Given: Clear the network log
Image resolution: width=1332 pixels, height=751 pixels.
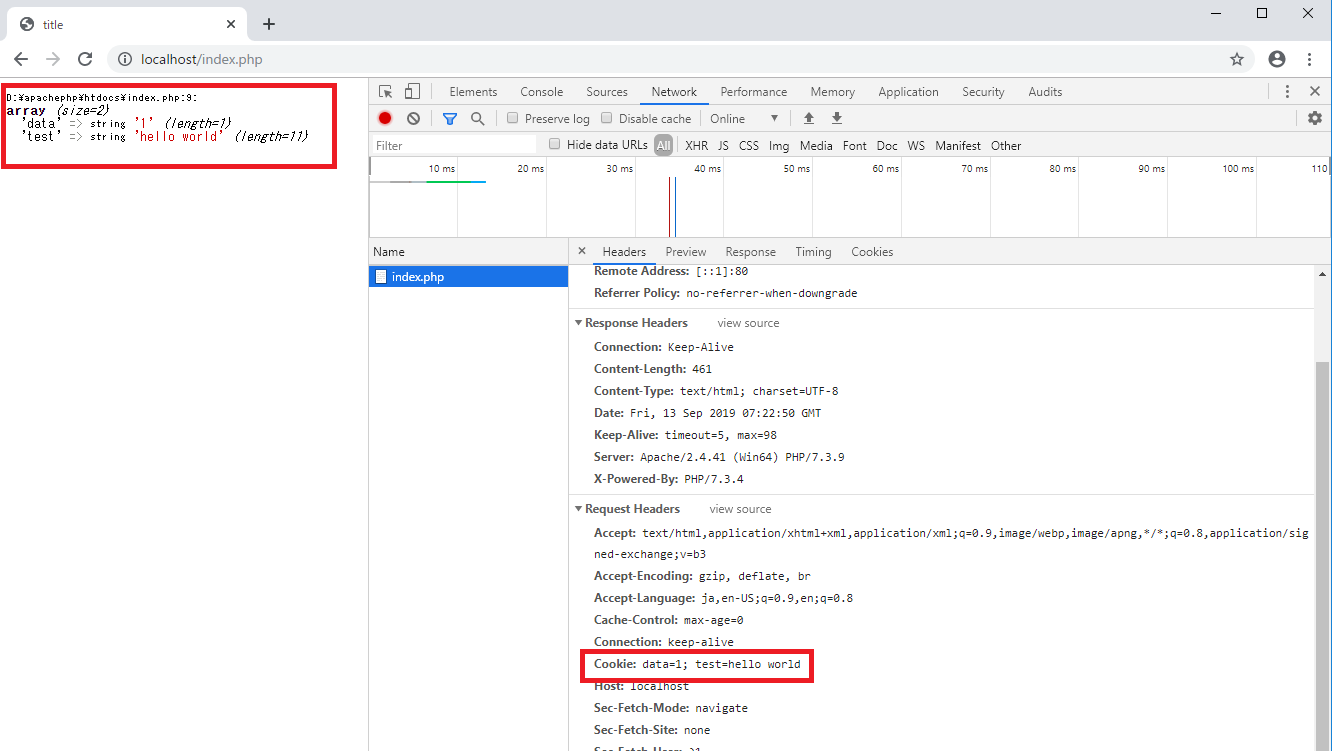Looking at the screenshot, I should click(413, 118).
